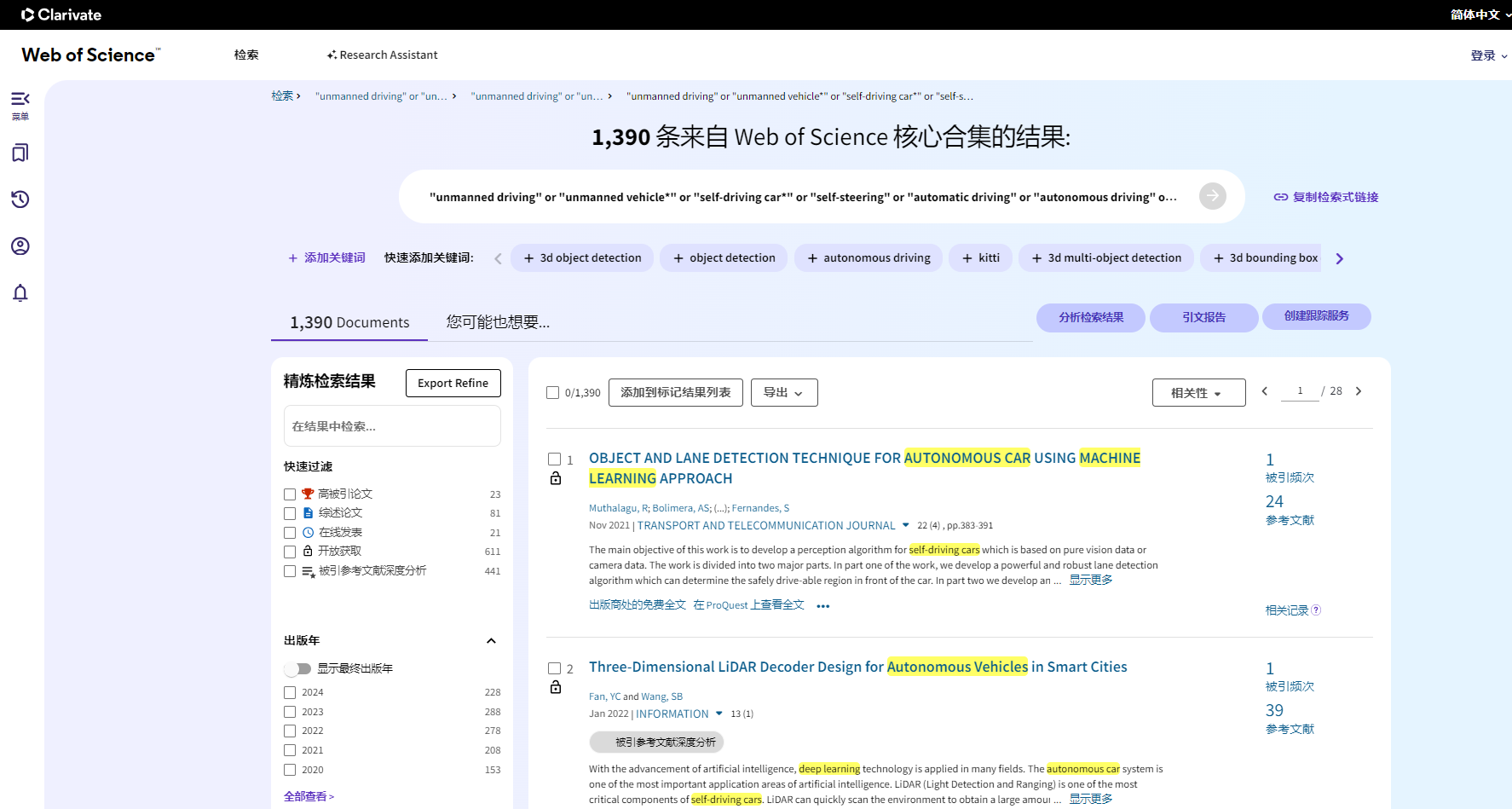Open search history clock icon

pos(20,199)
